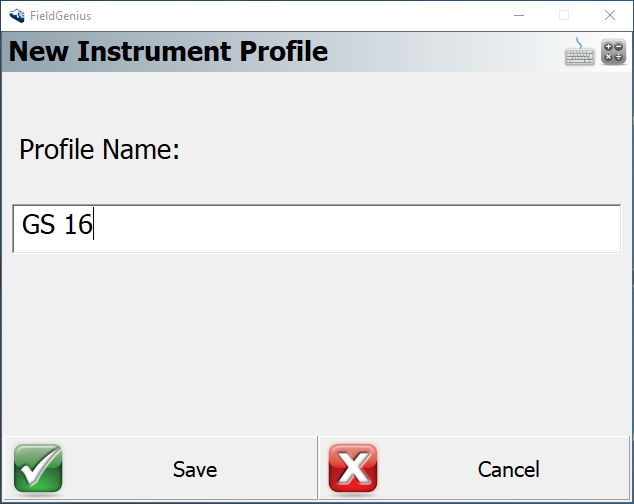The image size is (634, 504).
Task: Click the 'Profile Name:' label
Action: coord(99,150)
